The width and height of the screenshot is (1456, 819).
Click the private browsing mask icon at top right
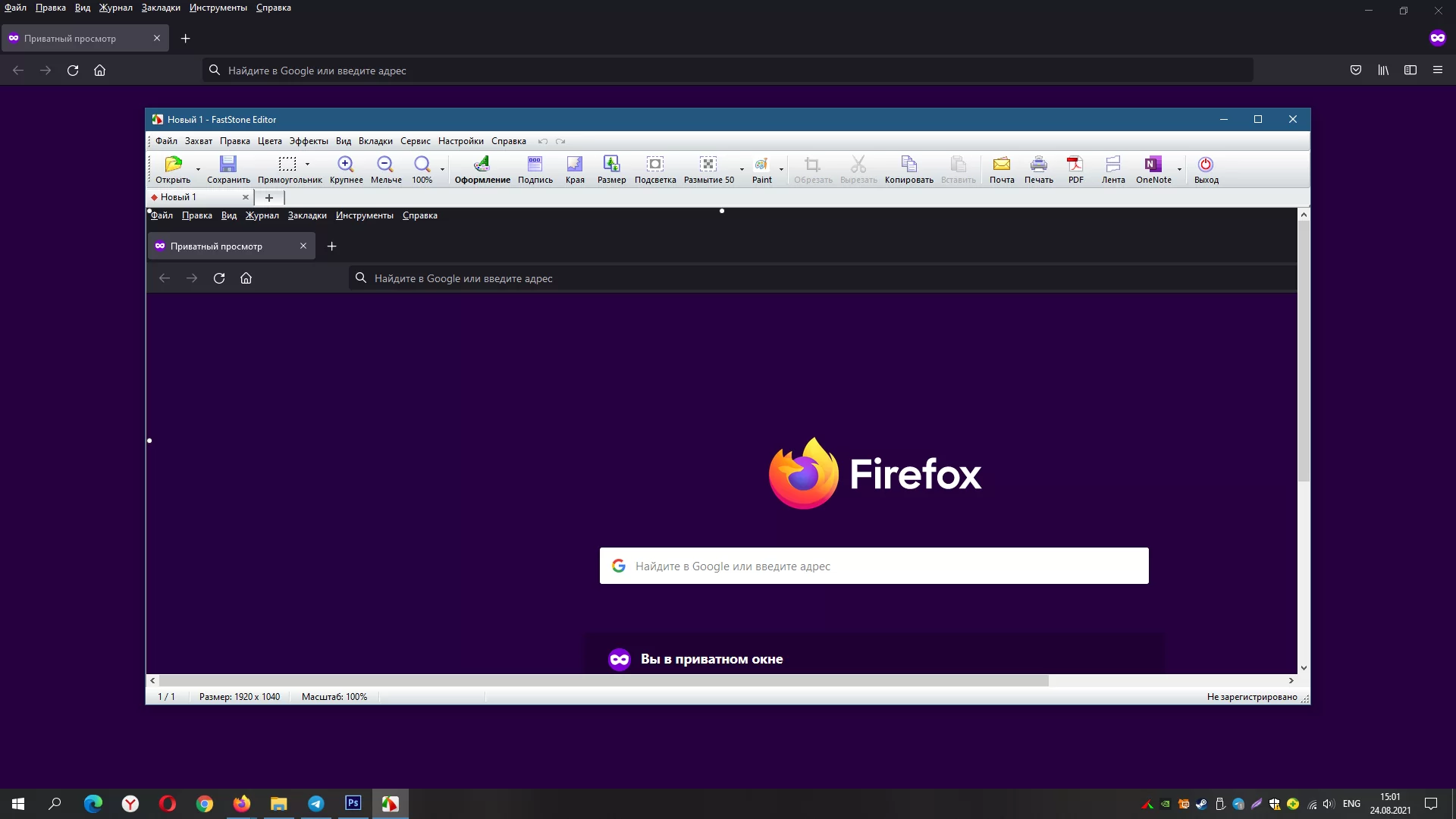click(x=1438, y=38)
